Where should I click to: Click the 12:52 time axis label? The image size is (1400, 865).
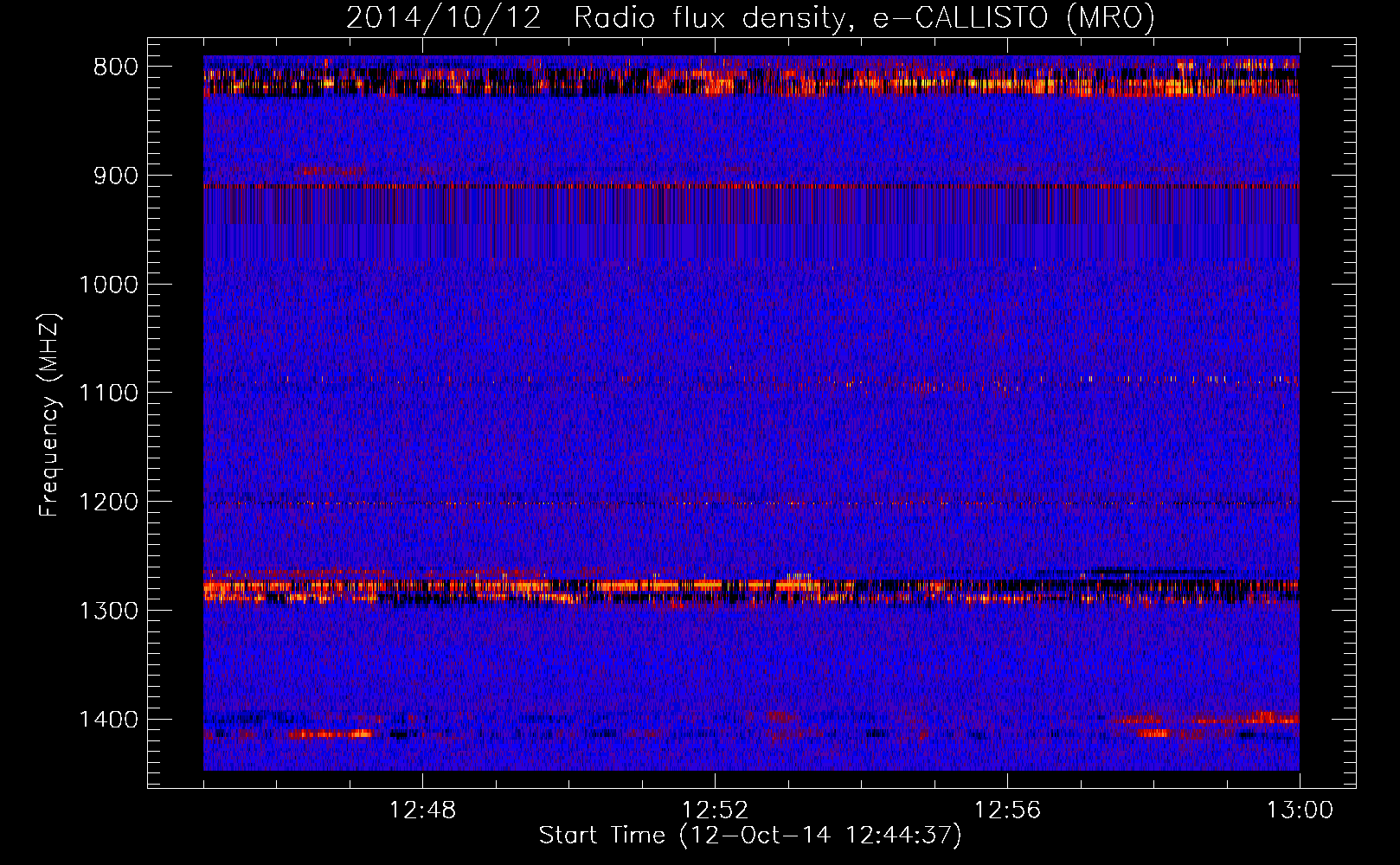(715, 811)
